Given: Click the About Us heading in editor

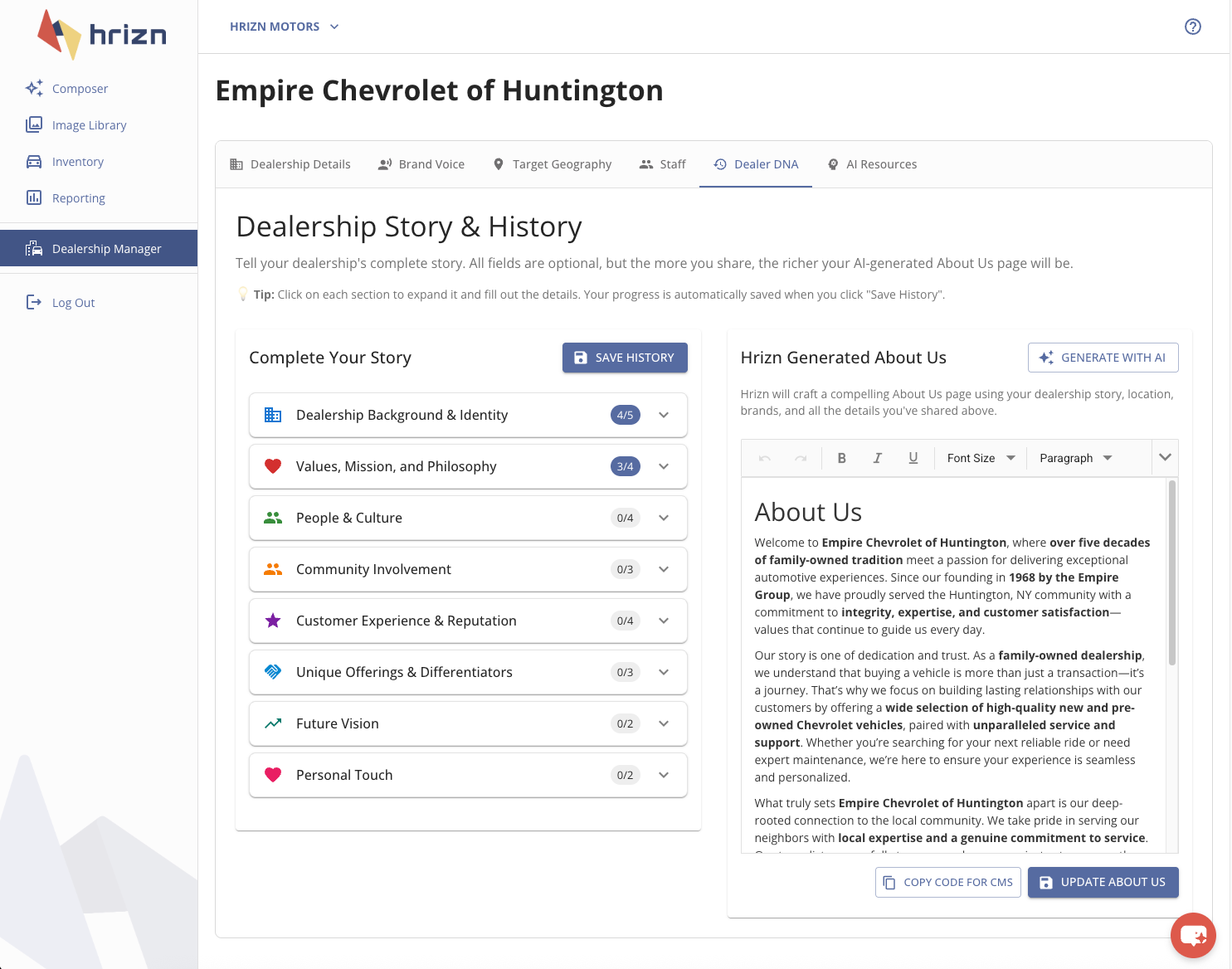Looking at the screenshot, I should [808, 512].
